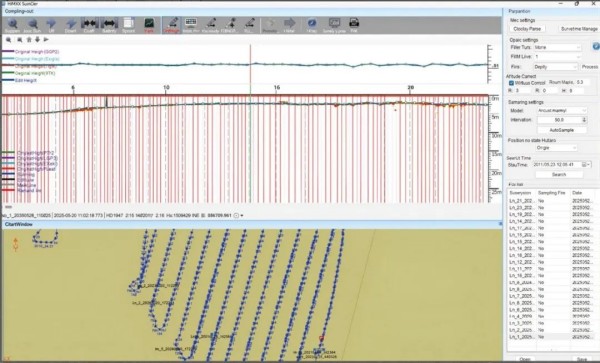
Task: Expand the Model dropdown in Sampling settings
Action: pos(562,111)
